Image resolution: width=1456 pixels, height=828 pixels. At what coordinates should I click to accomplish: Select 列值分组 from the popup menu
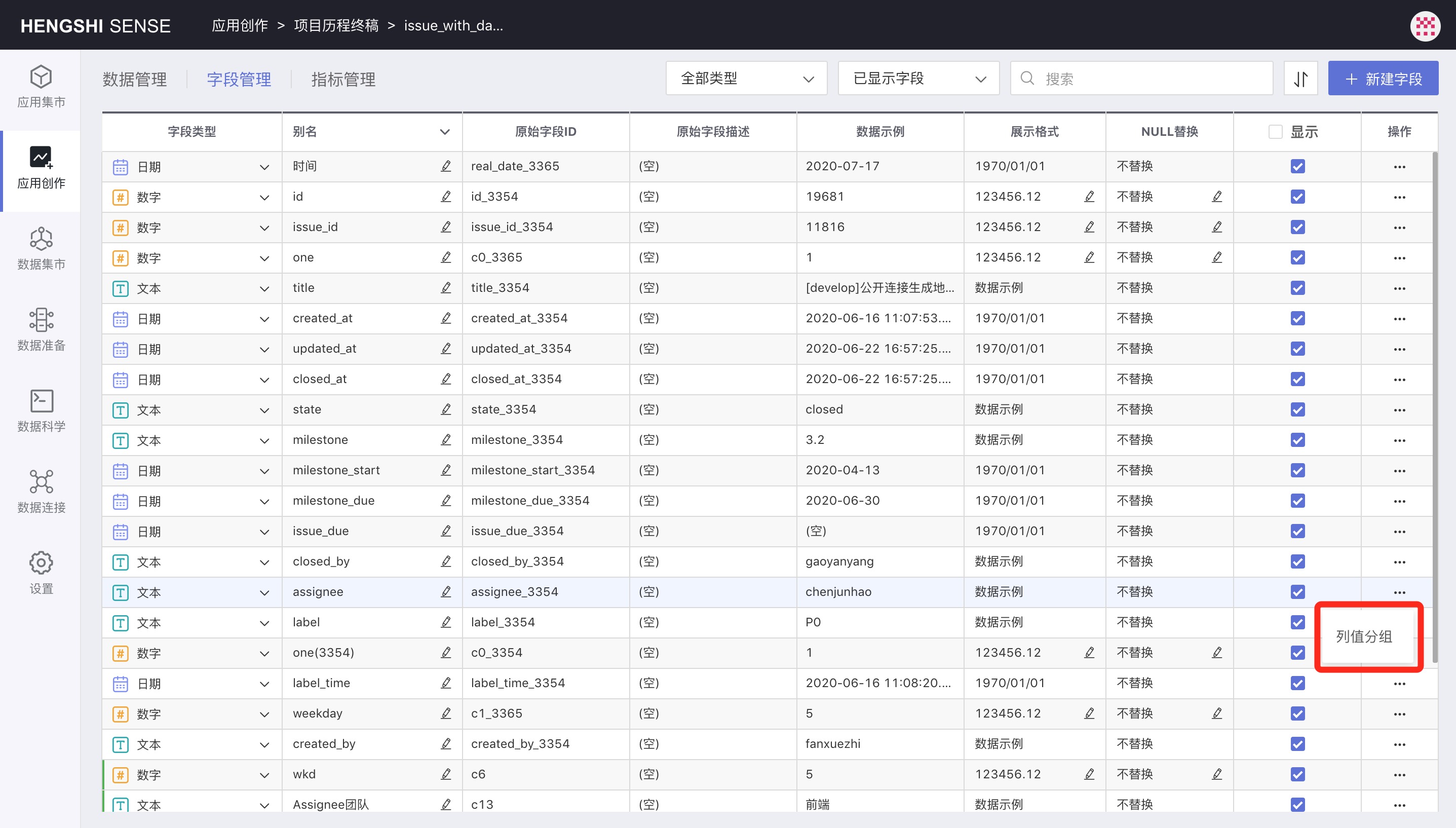pyautogui.click(x=1364, y=636)
